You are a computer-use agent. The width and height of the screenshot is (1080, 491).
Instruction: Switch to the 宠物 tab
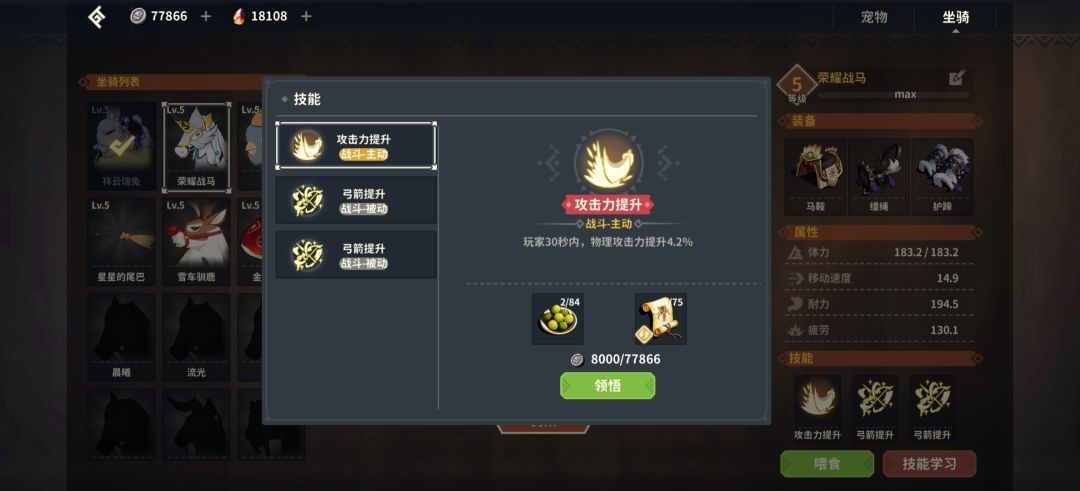tap(874, 17)
